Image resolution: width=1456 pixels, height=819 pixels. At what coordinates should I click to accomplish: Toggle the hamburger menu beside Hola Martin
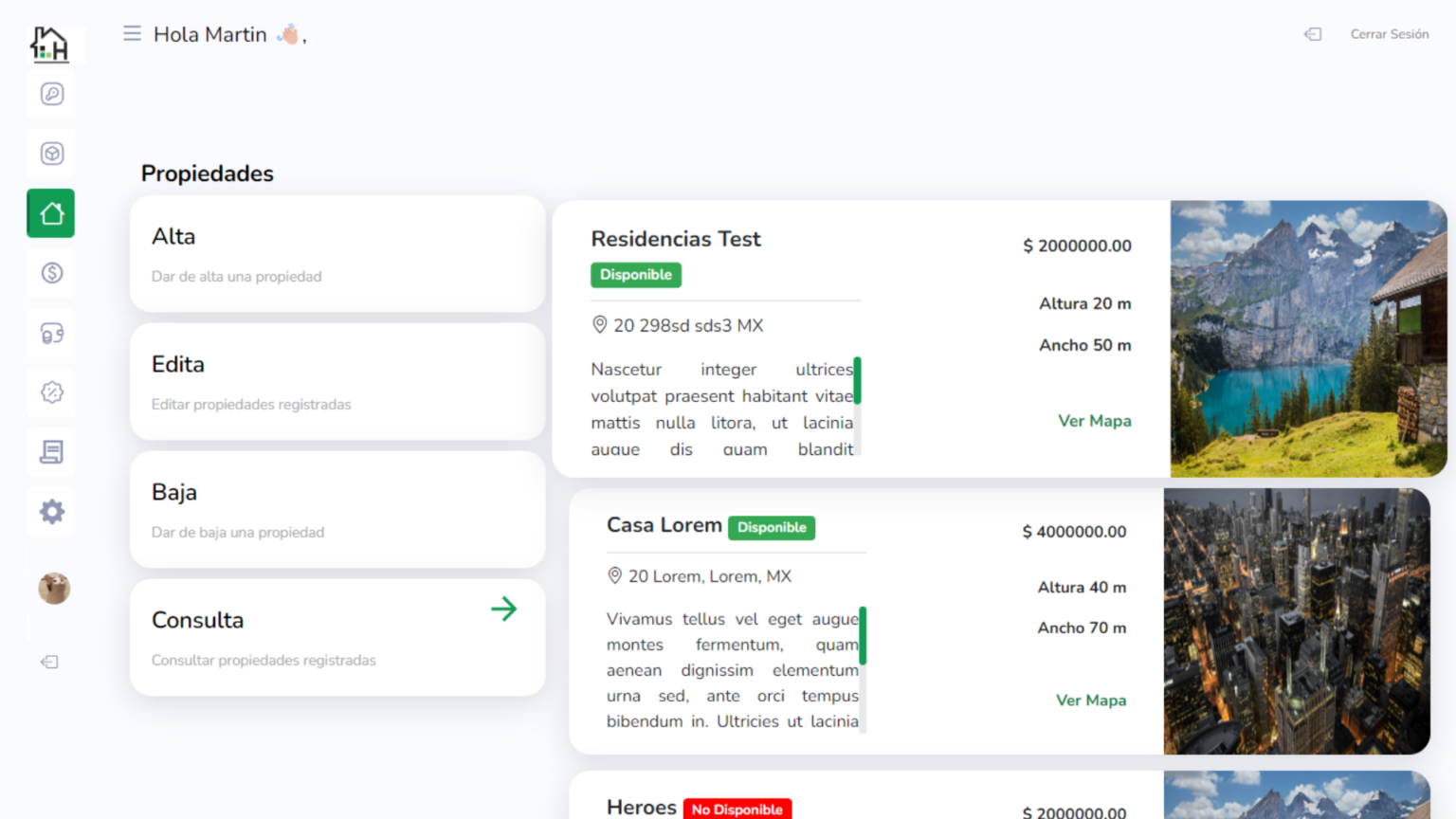(132, 34)
